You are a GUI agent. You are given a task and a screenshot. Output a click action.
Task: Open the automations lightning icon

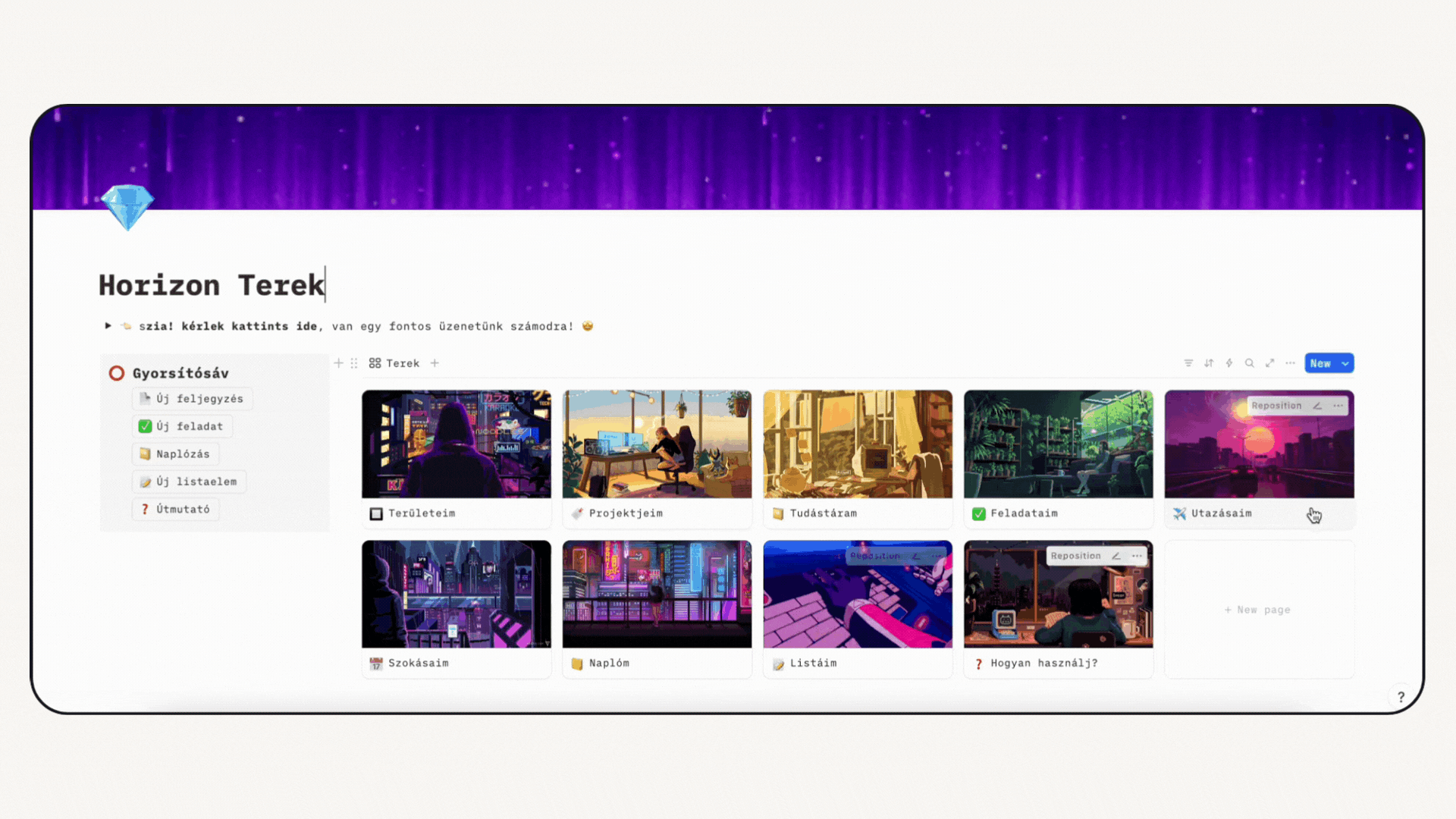coord(1229,363)
